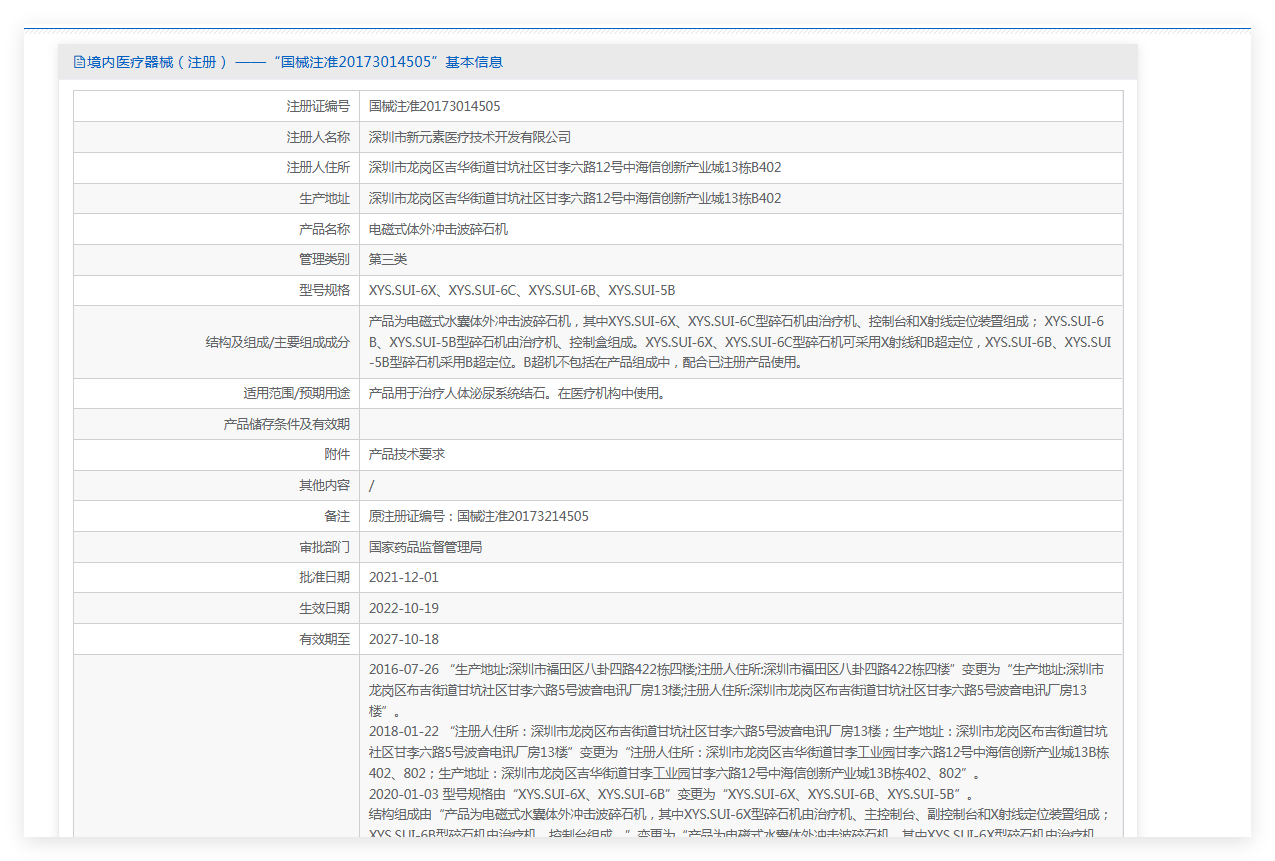
Task: Click the document icon beside the header title
Action: (x=79, y=62)
